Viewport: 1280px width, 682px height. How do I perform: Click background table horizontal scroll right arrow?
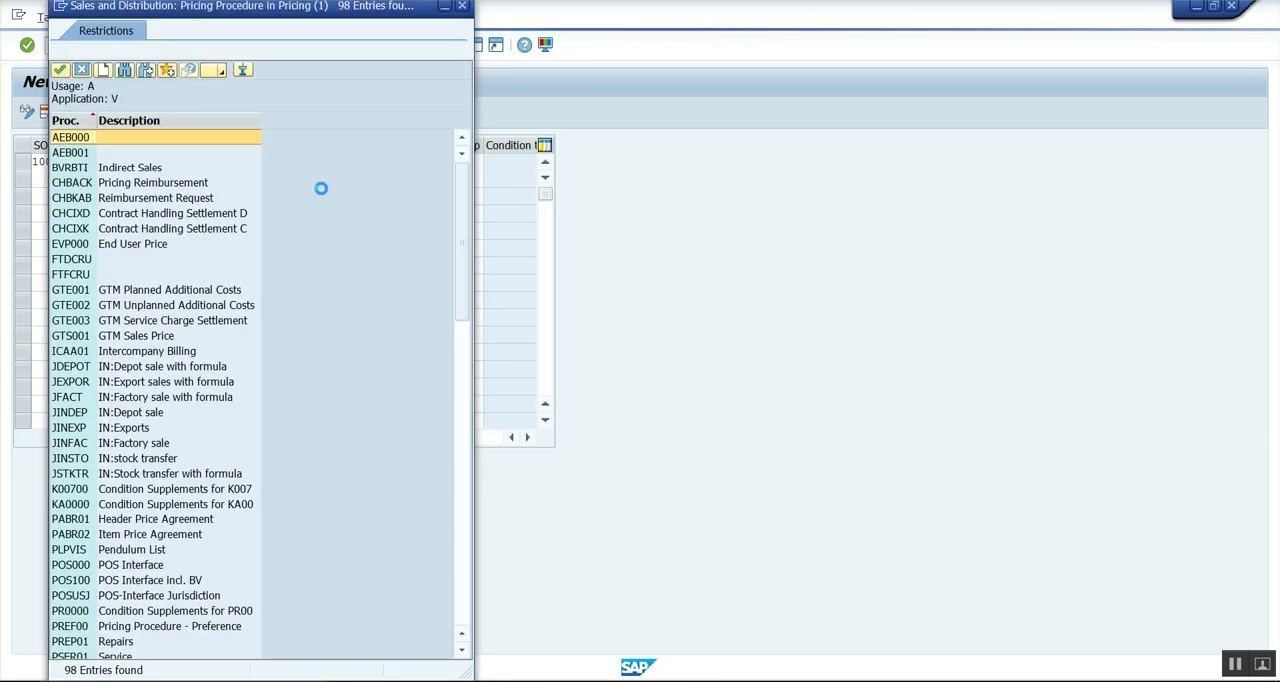(527, 437)
